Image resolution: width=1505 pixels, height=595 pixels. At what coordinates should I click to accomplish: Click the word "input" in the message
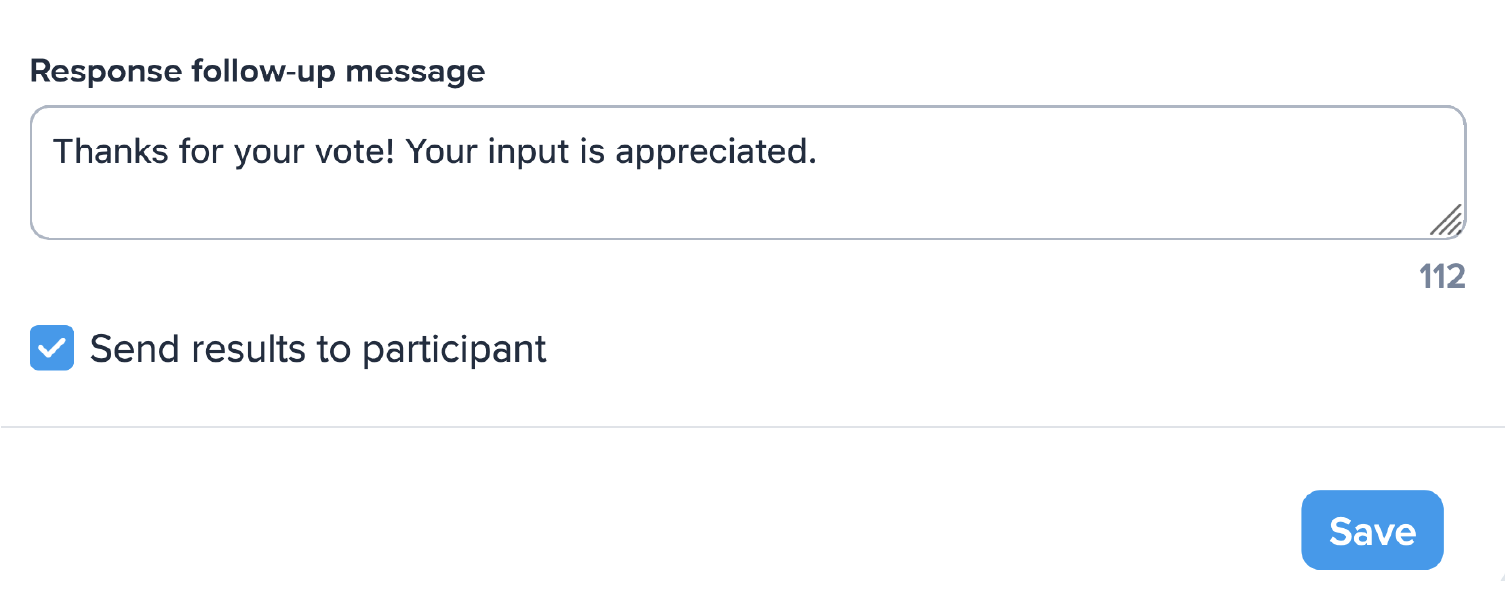click(x=529, y=152)
